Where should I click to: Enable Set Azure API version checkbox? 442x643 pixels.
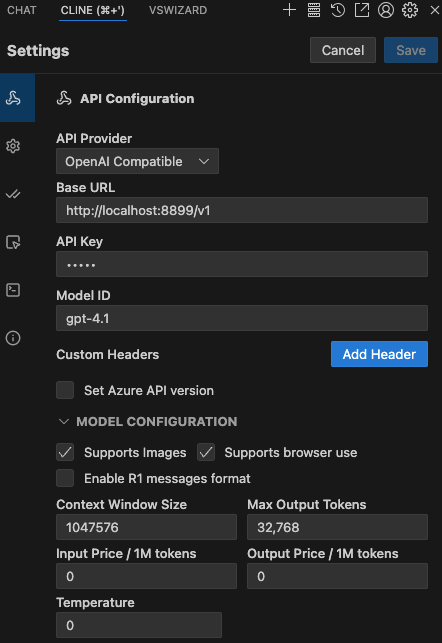pyautogui.click(x=65, y=390)
